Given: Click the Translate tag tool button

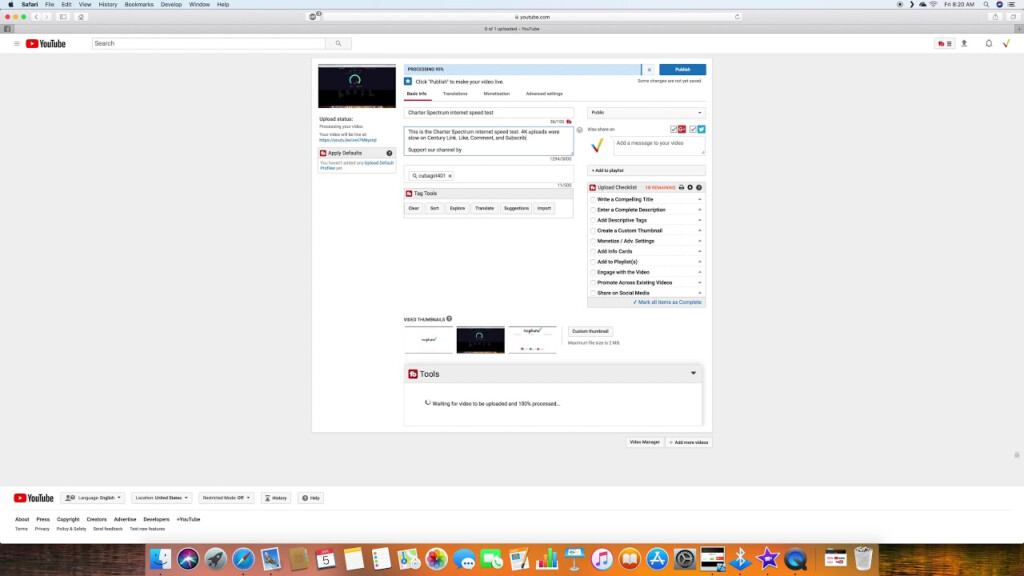Looking at the screenshot, I should [485, 208].
